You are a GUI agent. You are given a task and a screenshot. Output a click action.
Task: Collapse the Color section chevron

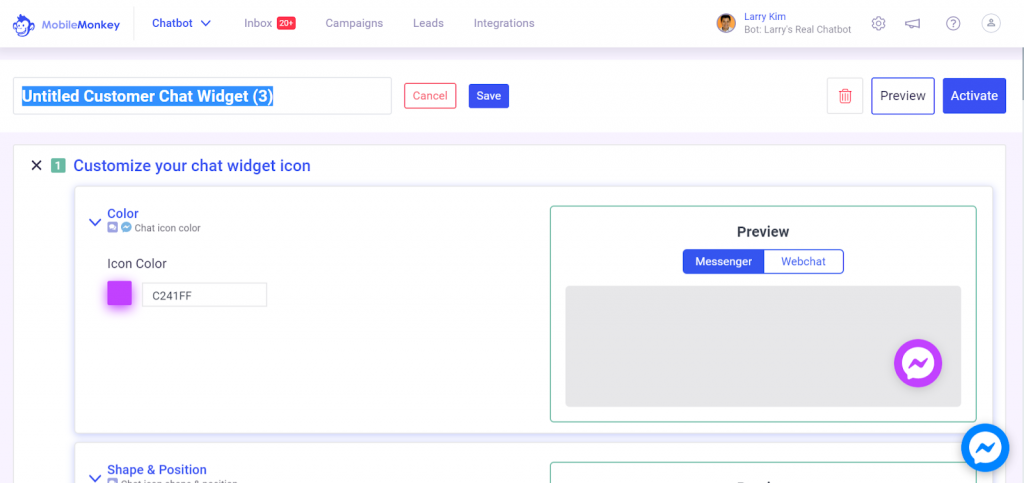pos(94,222)
